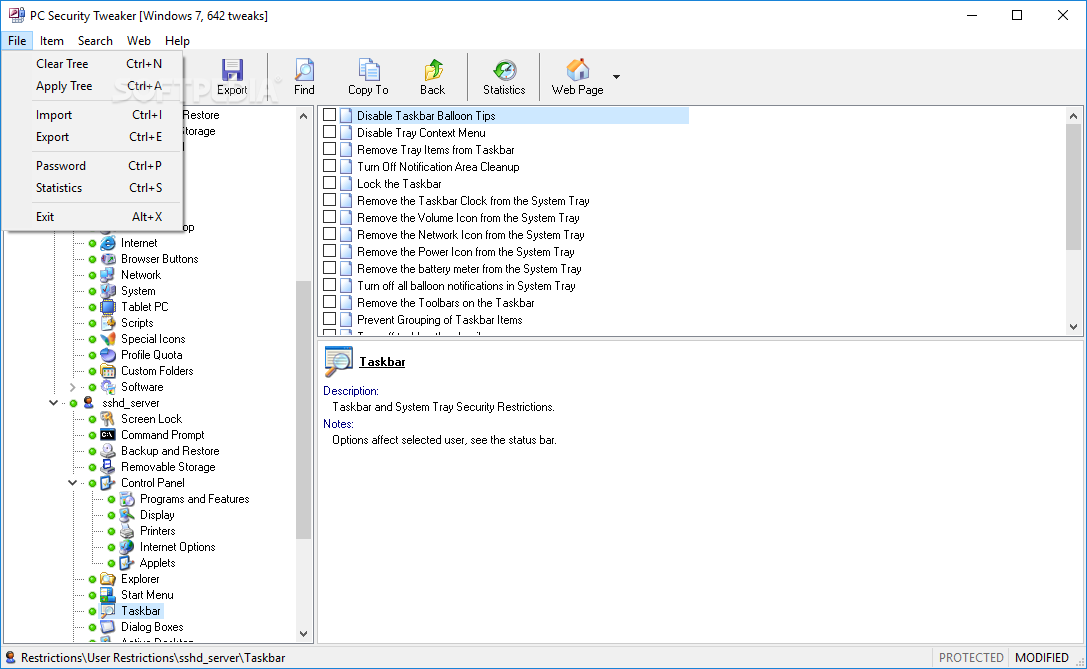
Task: Select the Explorer tree item
Action: (140, 579)
